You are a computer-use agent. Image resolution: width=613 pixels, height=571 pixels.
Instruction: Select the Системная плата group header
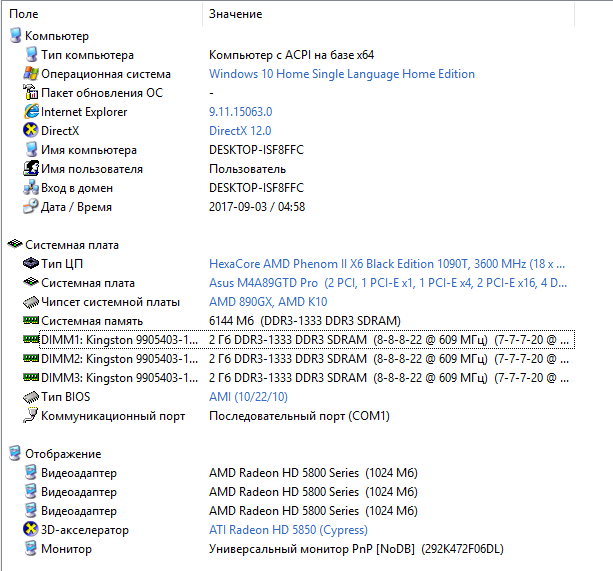72,245
